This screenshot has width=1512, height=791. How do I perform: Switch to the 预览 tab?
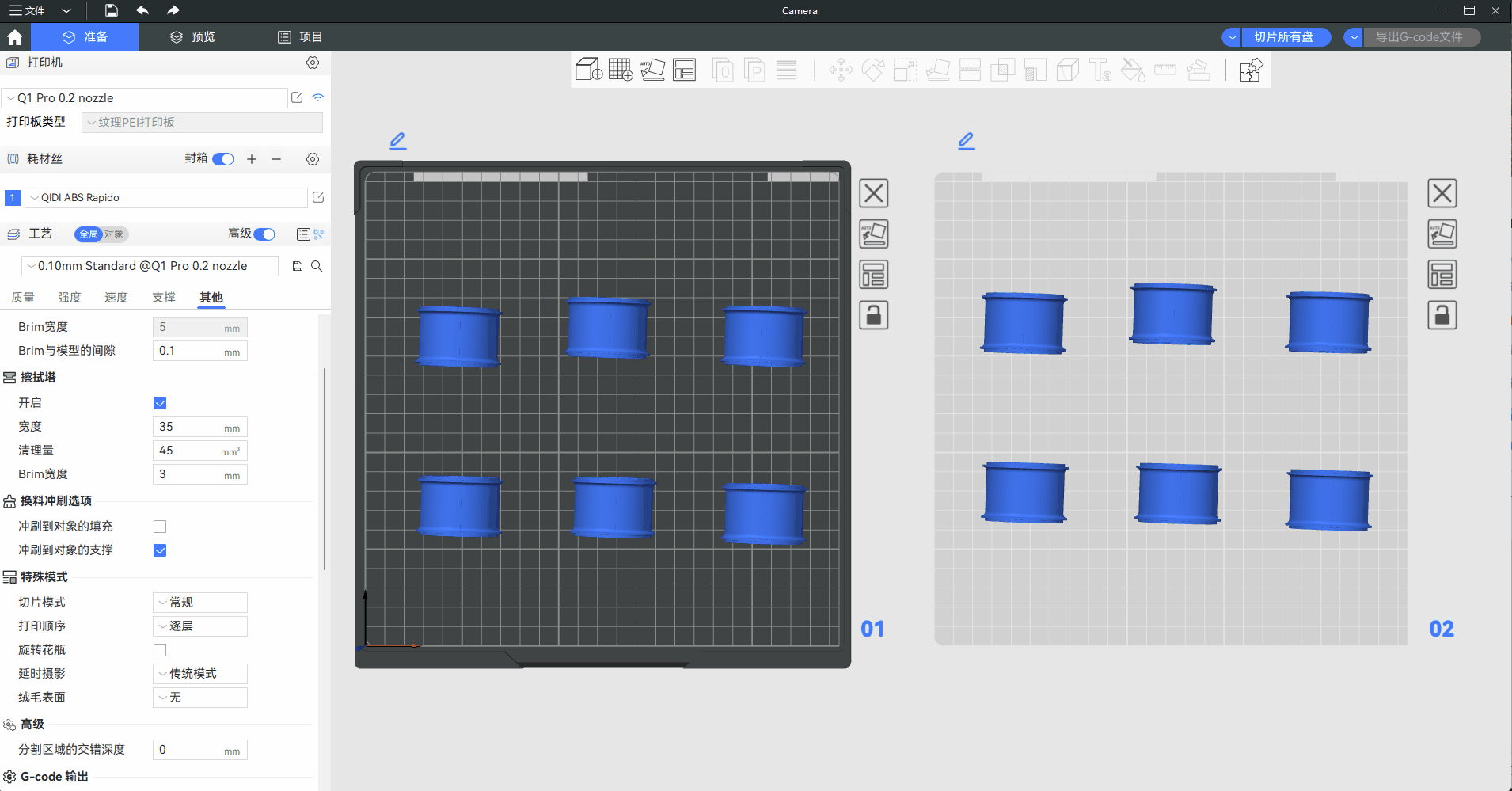(x=192, y=37)
